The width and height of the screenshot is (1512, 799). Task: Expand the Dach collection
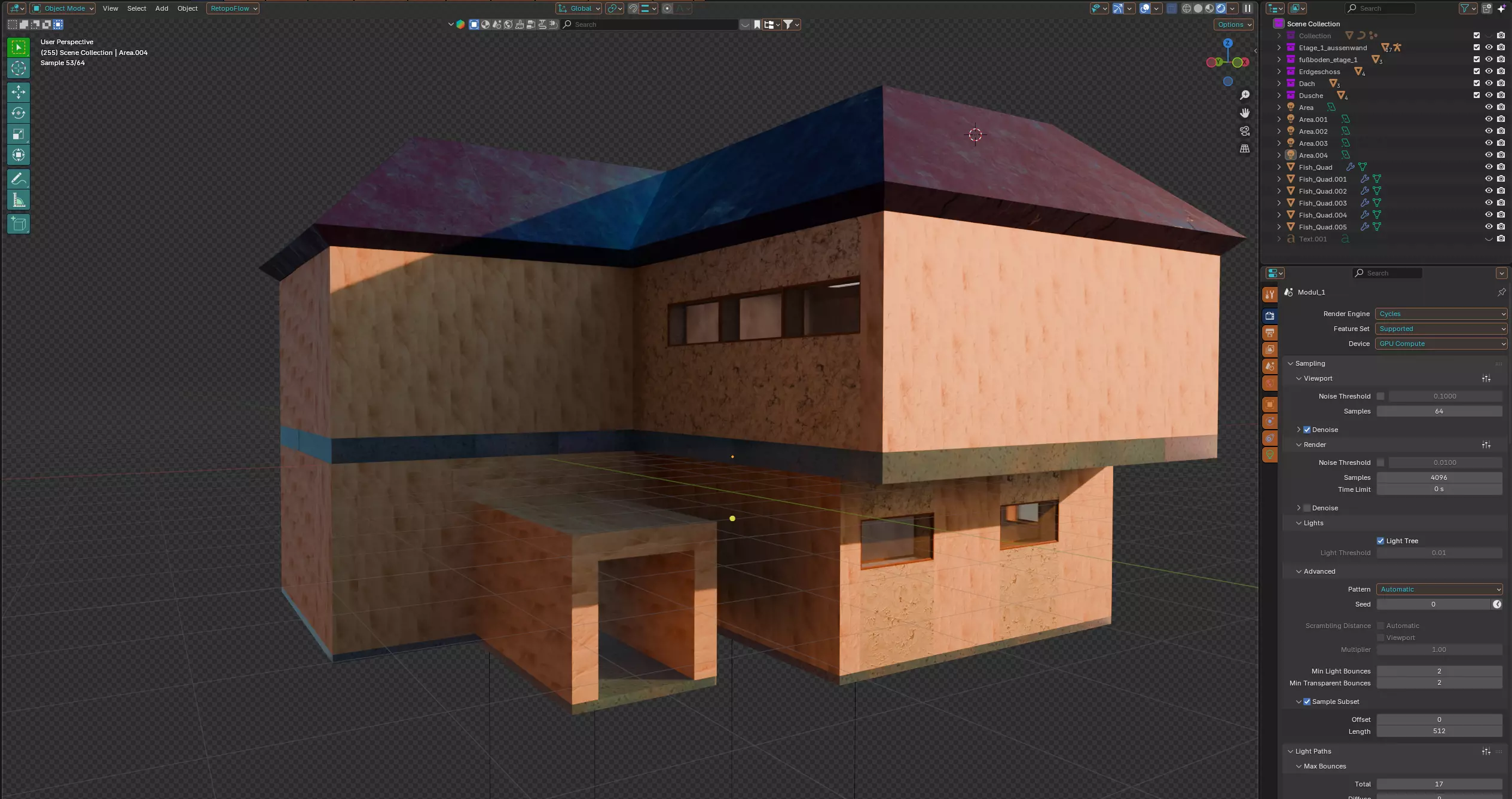tap(1279, 84)
